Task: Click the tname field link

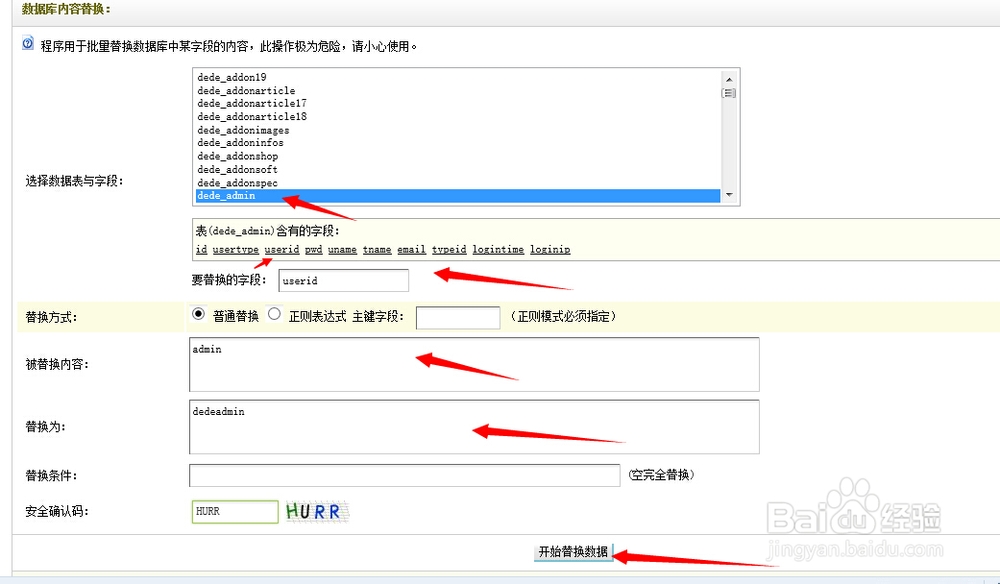Action: [x=377, y=249]
